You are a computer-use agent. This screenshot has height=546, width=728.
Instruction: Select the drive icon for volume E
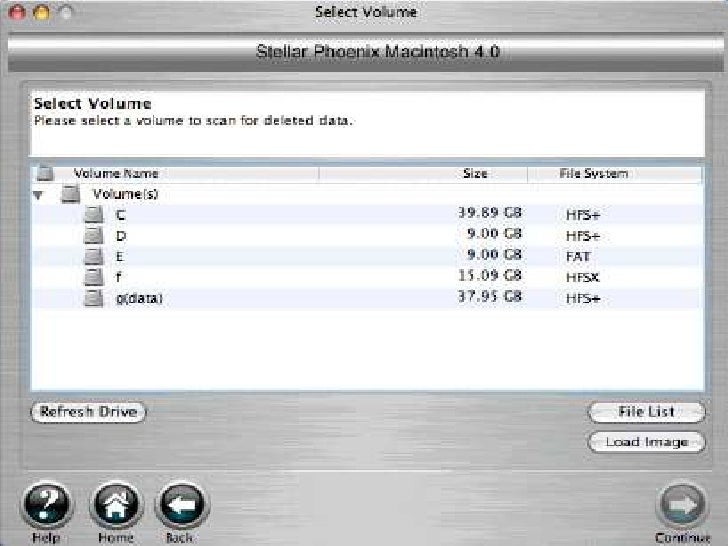click(x=93, y=256)
